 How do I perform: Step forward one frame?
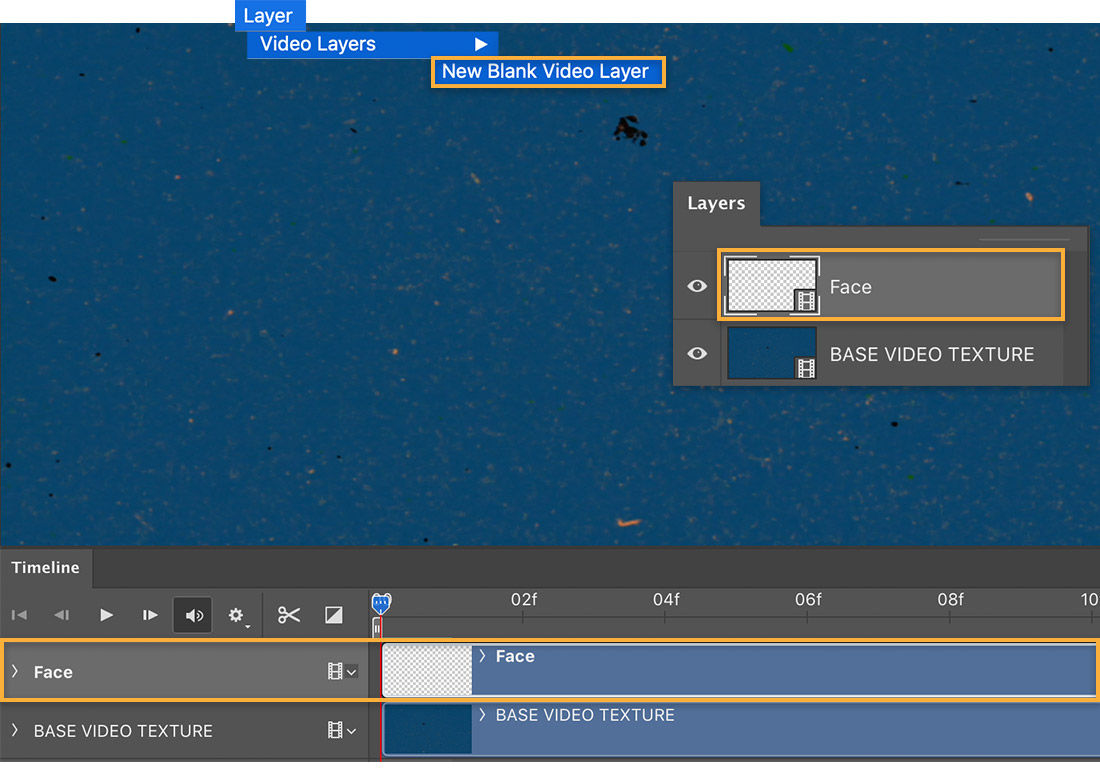coord(149,615)
